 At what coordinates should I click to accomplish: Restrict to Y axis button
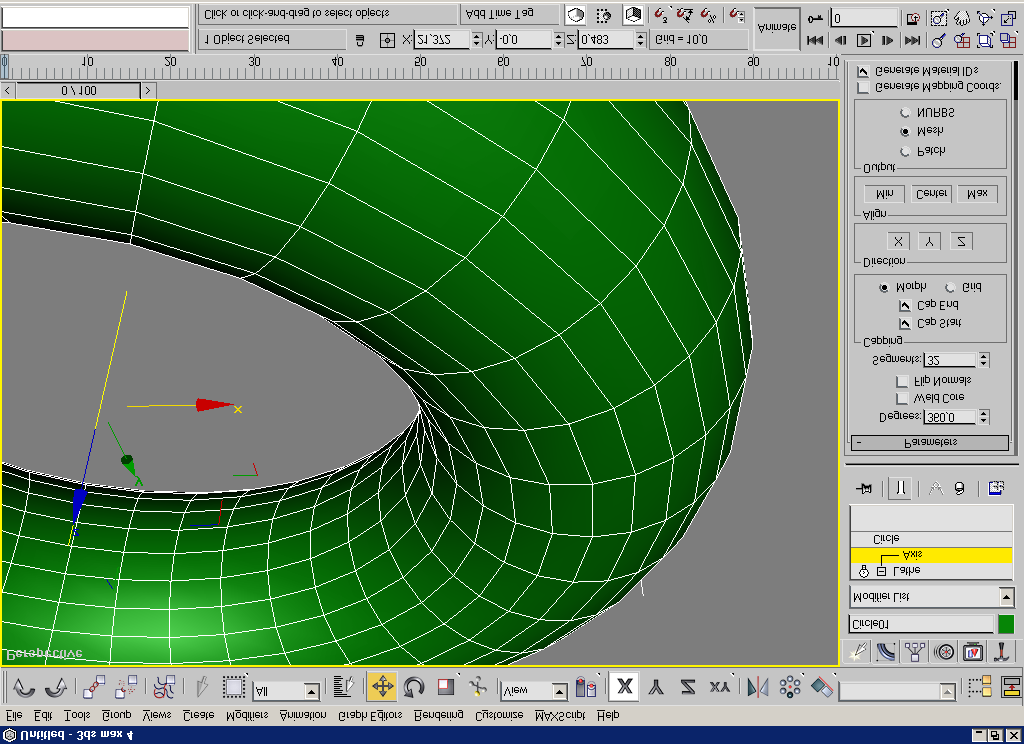click(x=656, y=687)
